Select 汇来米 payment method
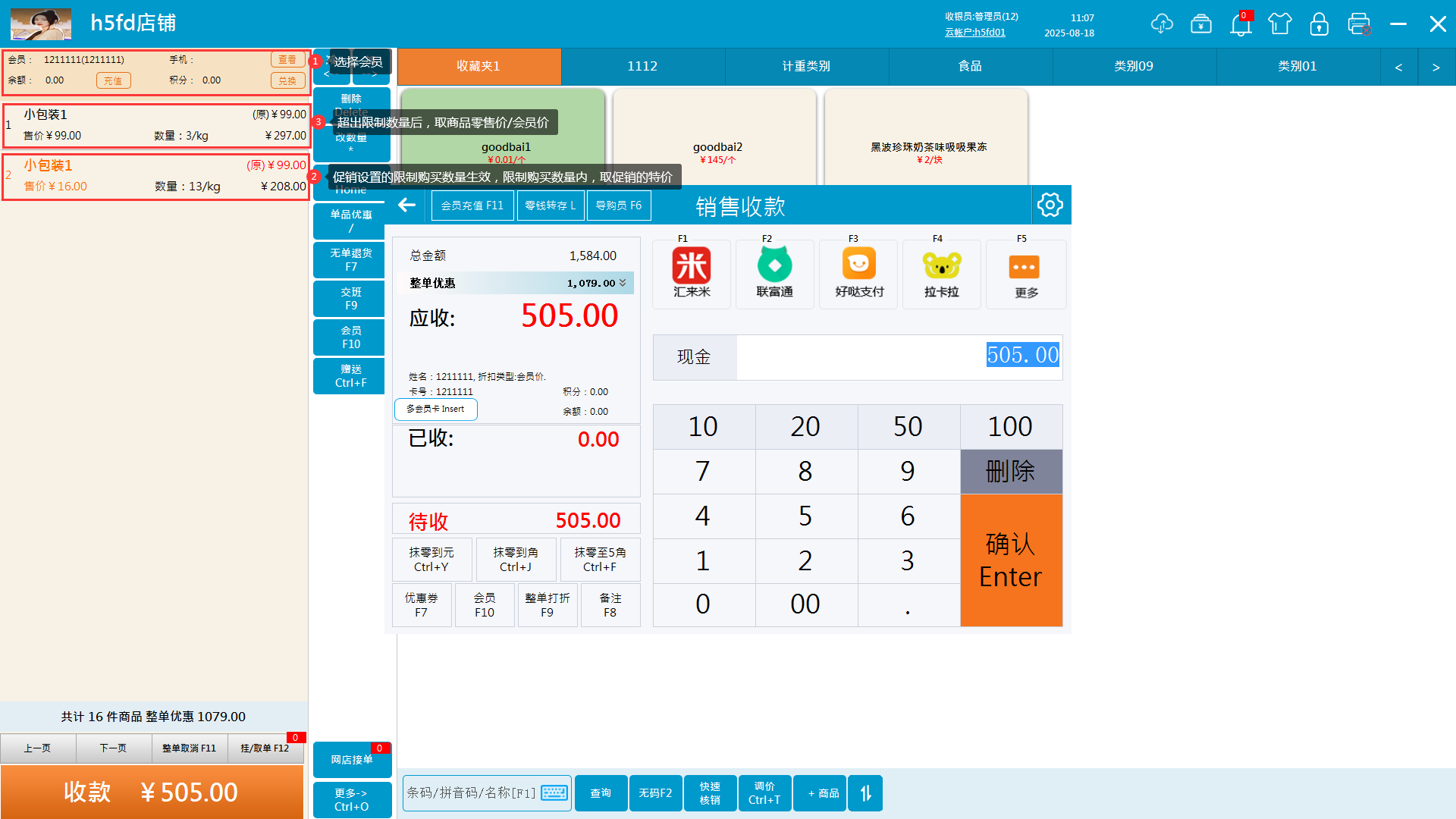Viewport: 1456px width, 819px height. click(x=692, y=274)
